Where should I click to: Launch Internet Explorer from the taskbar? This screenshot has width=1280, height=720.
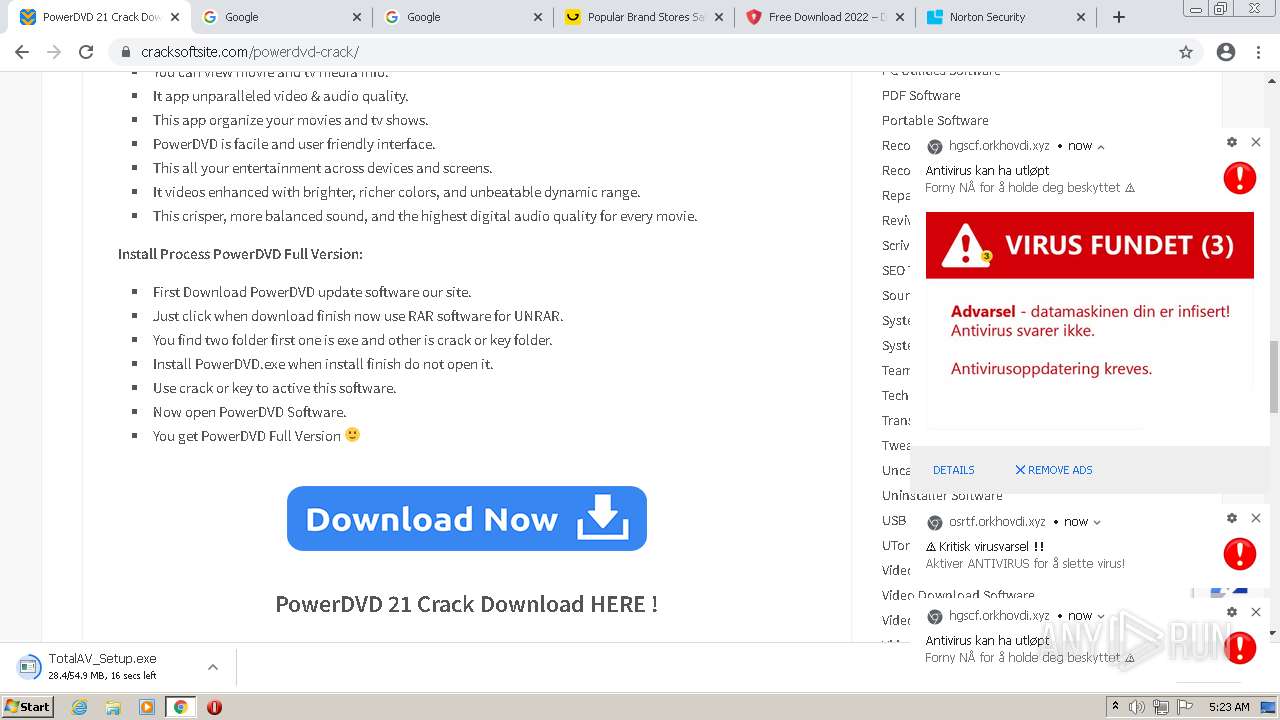(80, 707)
